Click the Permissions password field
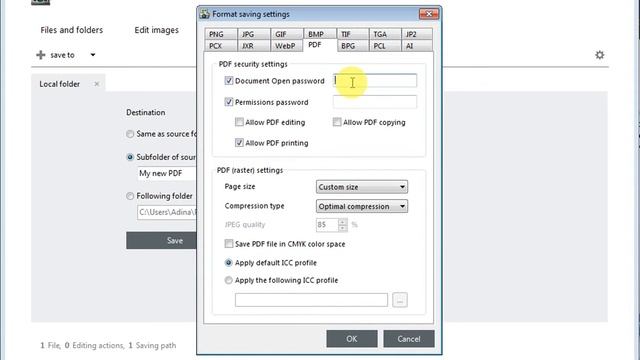This screenshot has height=360, width=640. click(375, 102)
